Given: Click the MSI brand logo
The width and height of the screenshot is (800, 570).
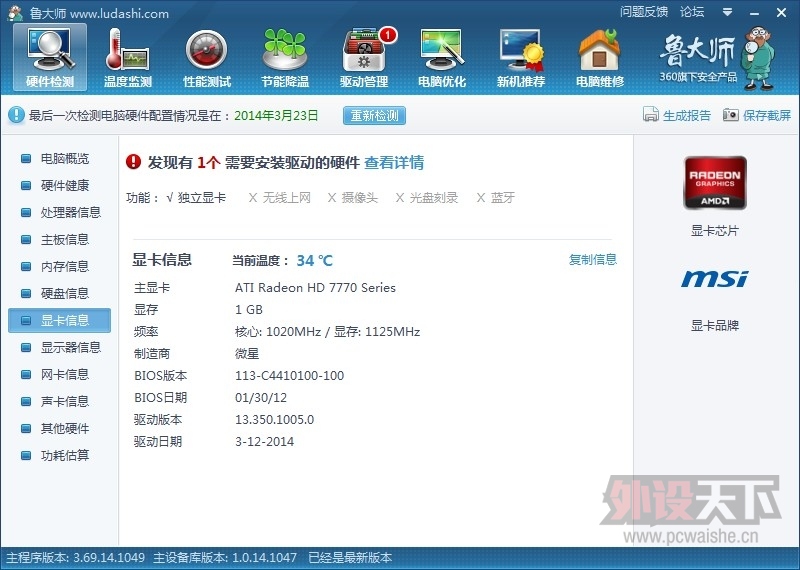Looking at the screenshot, I should coord(715,279).
